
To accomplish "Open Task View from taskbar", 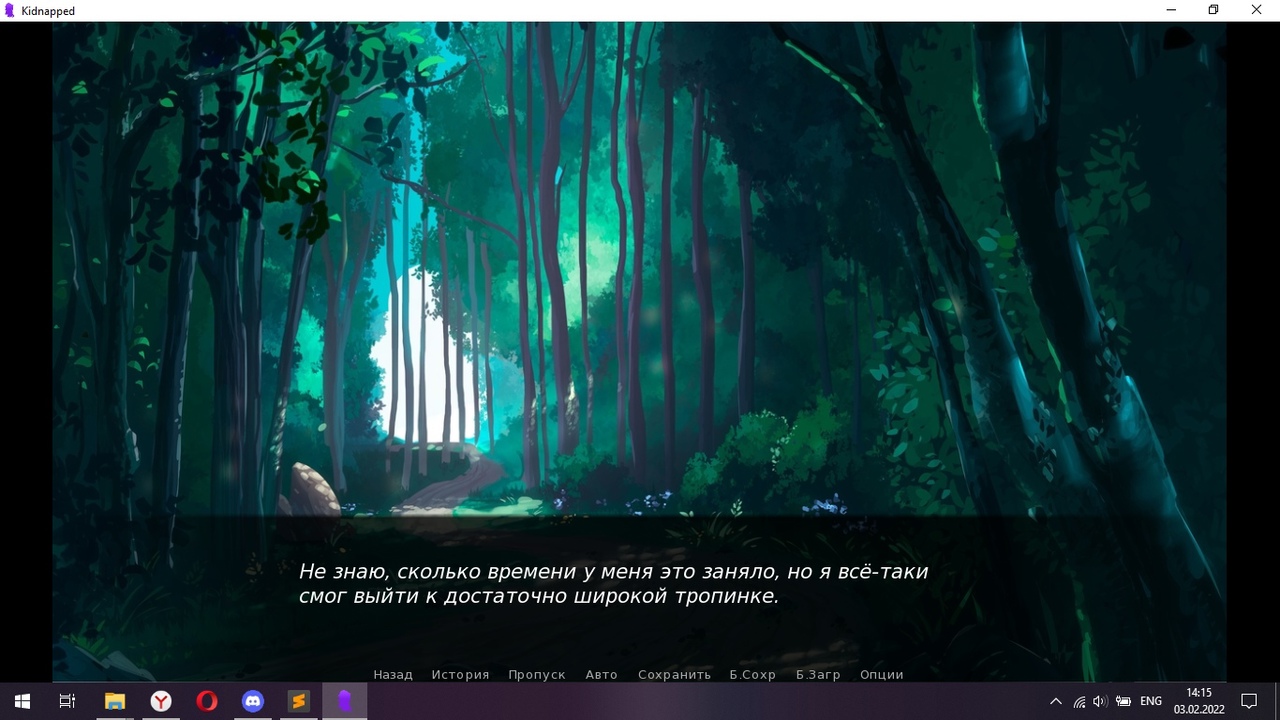I will point(67,701).
